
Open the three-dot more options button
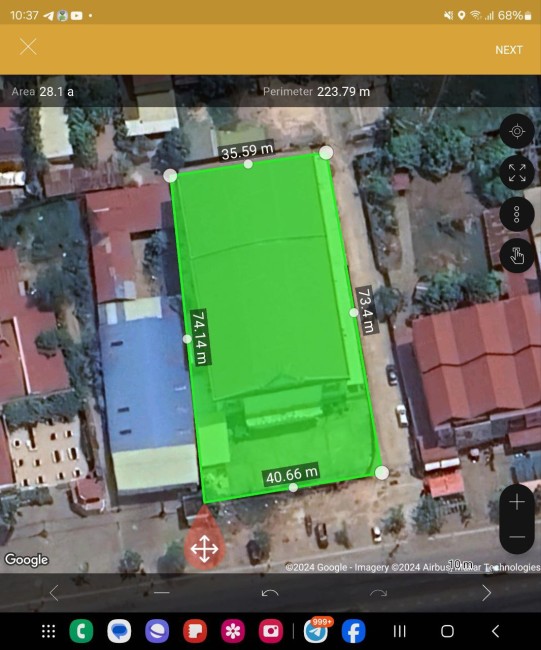coord(517,214)
